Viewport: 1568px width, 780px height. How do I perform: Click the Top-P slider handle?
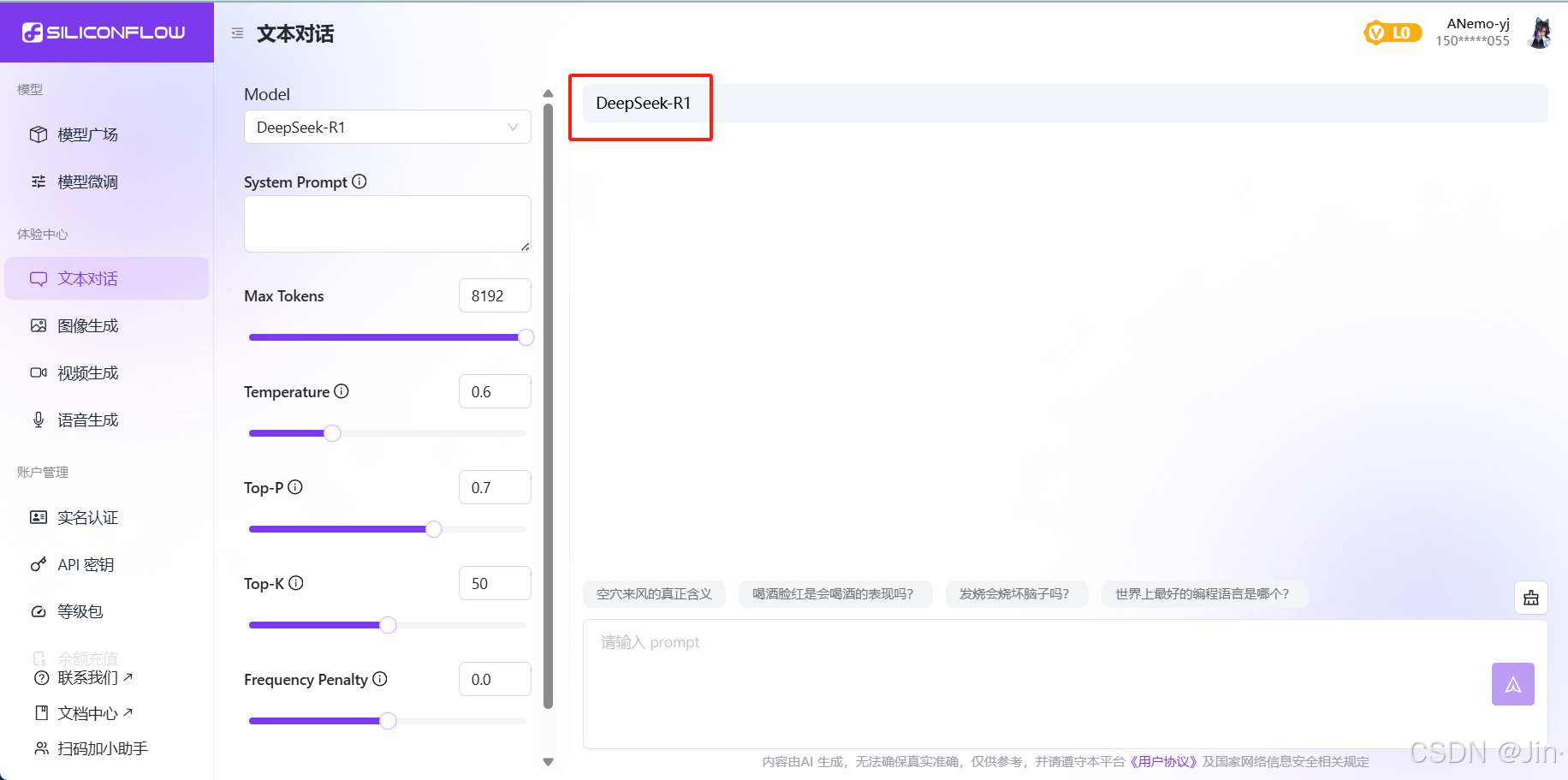pos(434,529)
